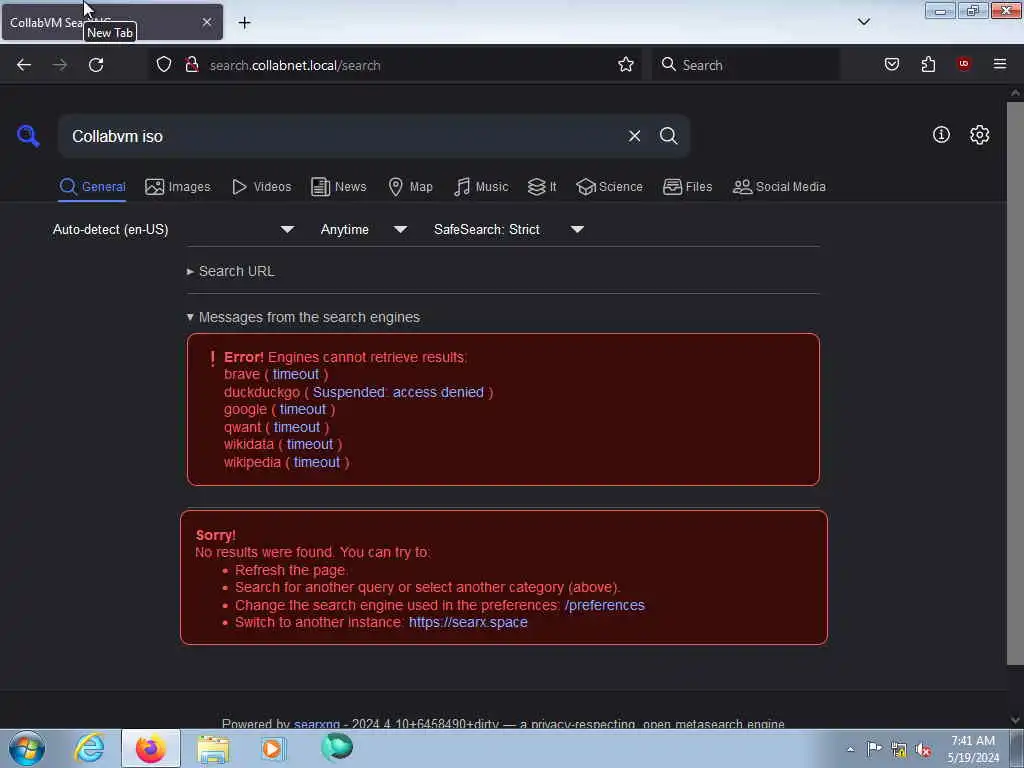1024x768 pixels.
Task: Click the muted volume tray icon
Action: (923, 750)
